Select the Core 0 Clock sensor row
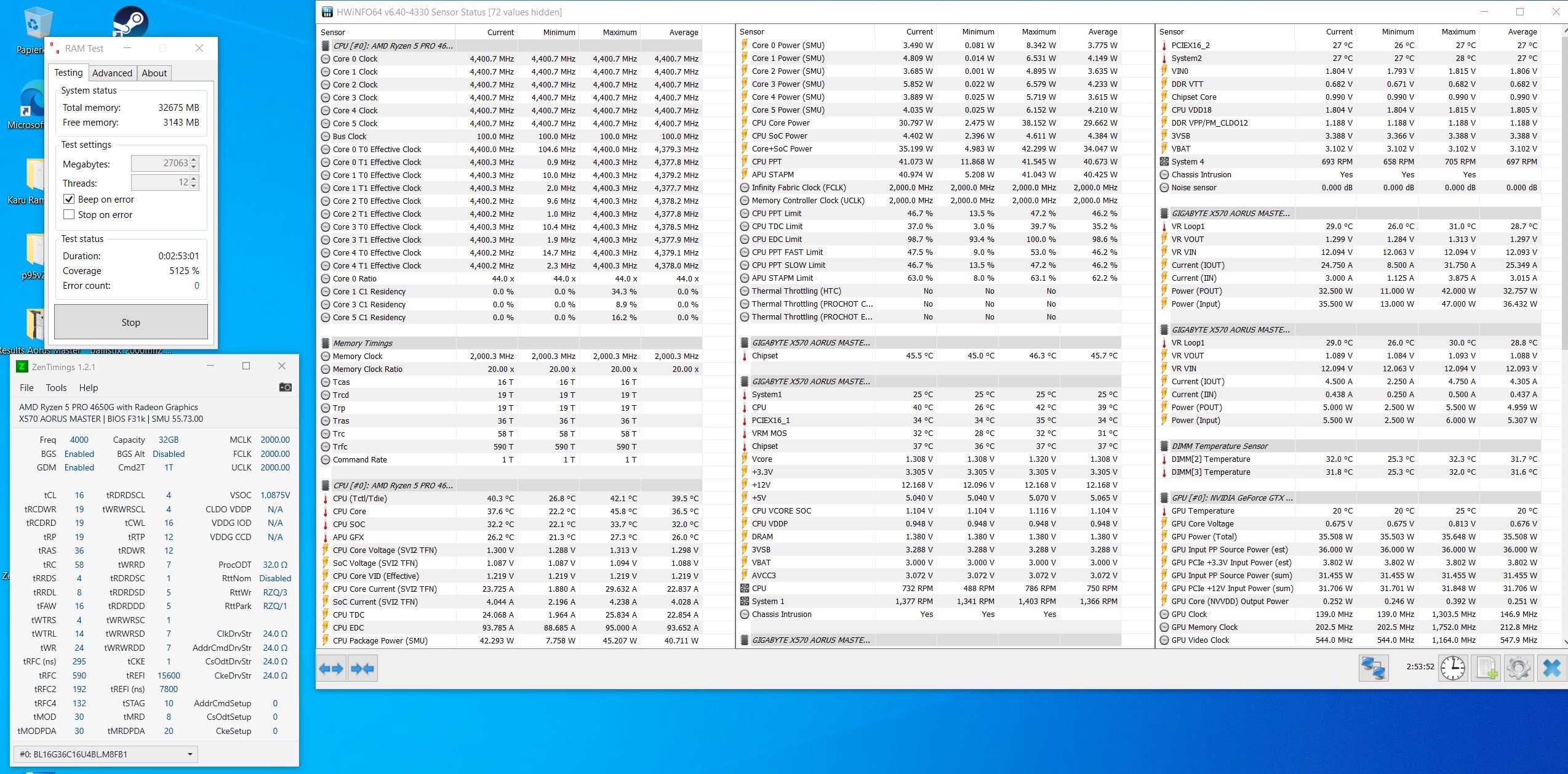The width and height of the screenshot is (1568, 774). click(355, 58)
